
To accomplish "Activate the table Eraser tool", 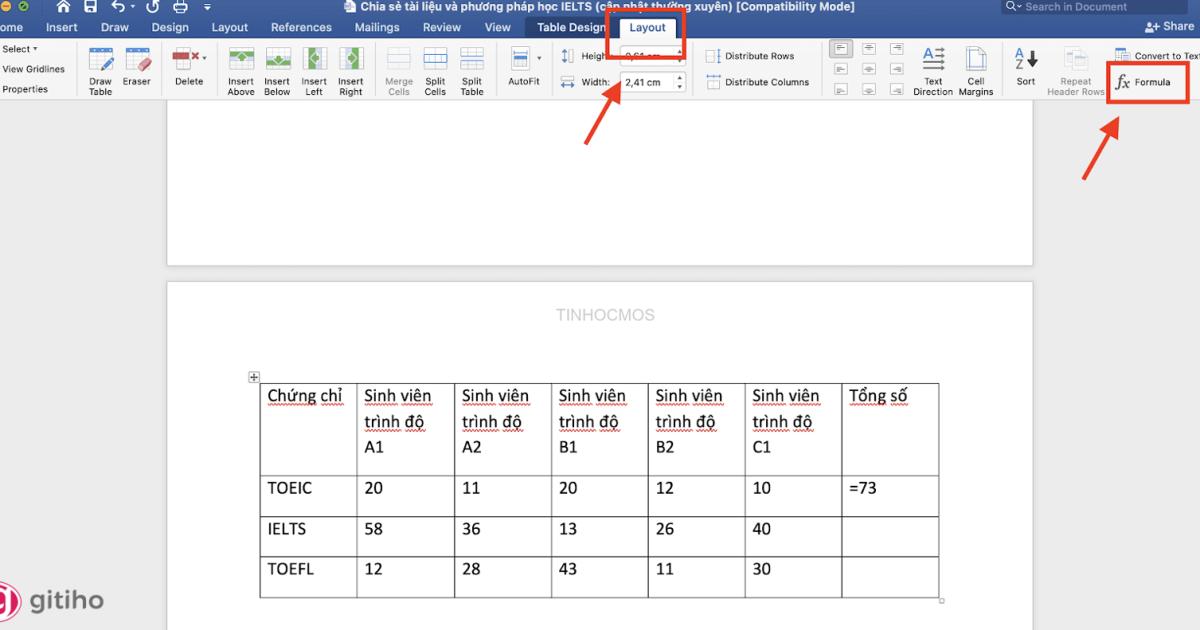I will click(x=137, y=66).
